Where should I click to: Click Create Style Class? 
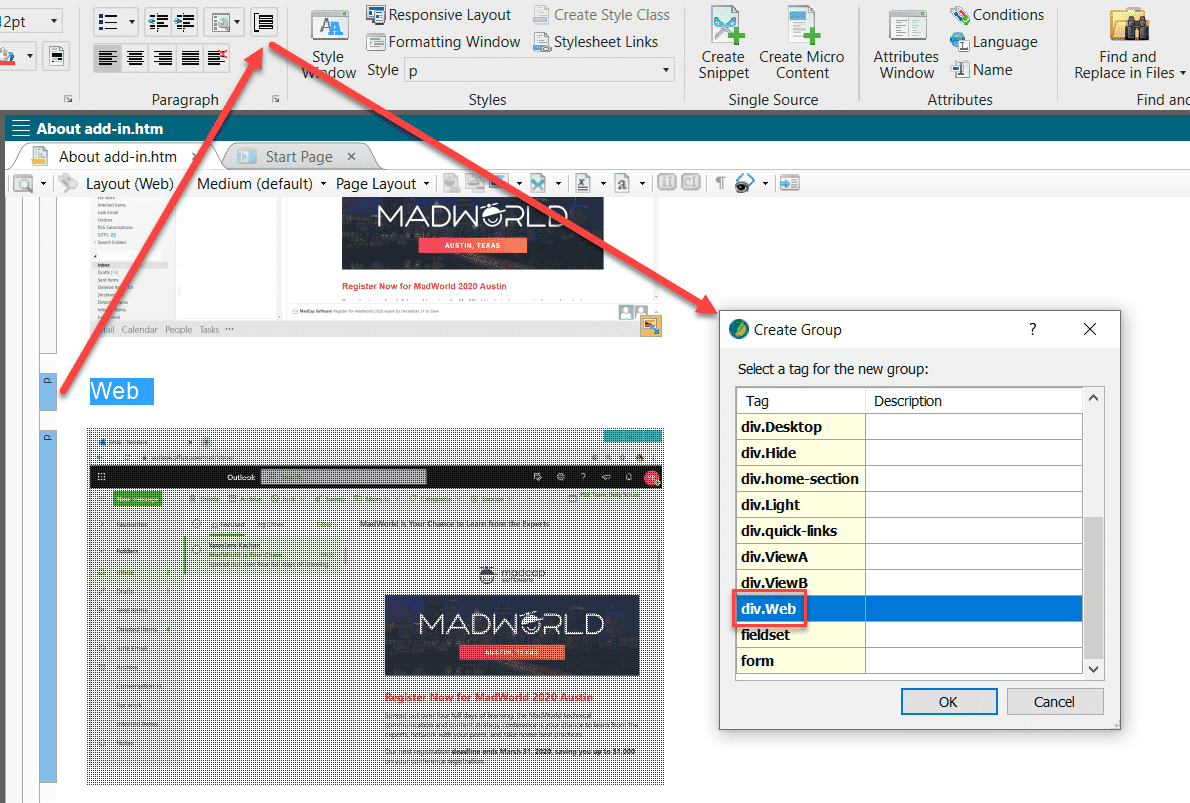pos(602,14)
